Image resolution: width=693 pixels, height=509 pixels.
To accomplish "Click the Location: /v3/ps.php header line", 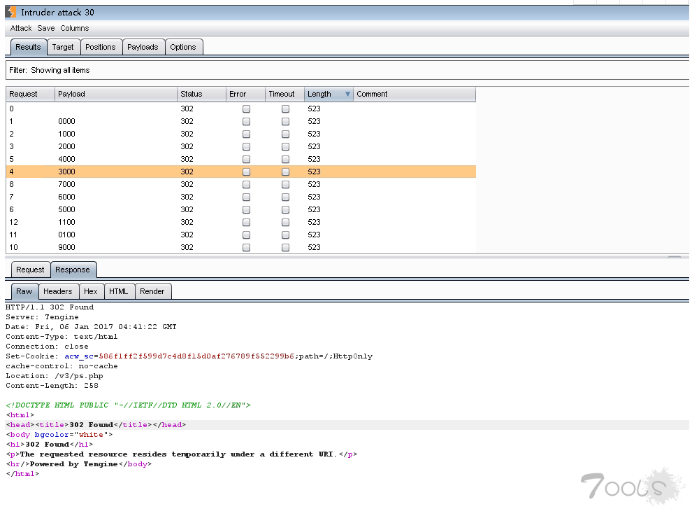I will tap(54, 376).
